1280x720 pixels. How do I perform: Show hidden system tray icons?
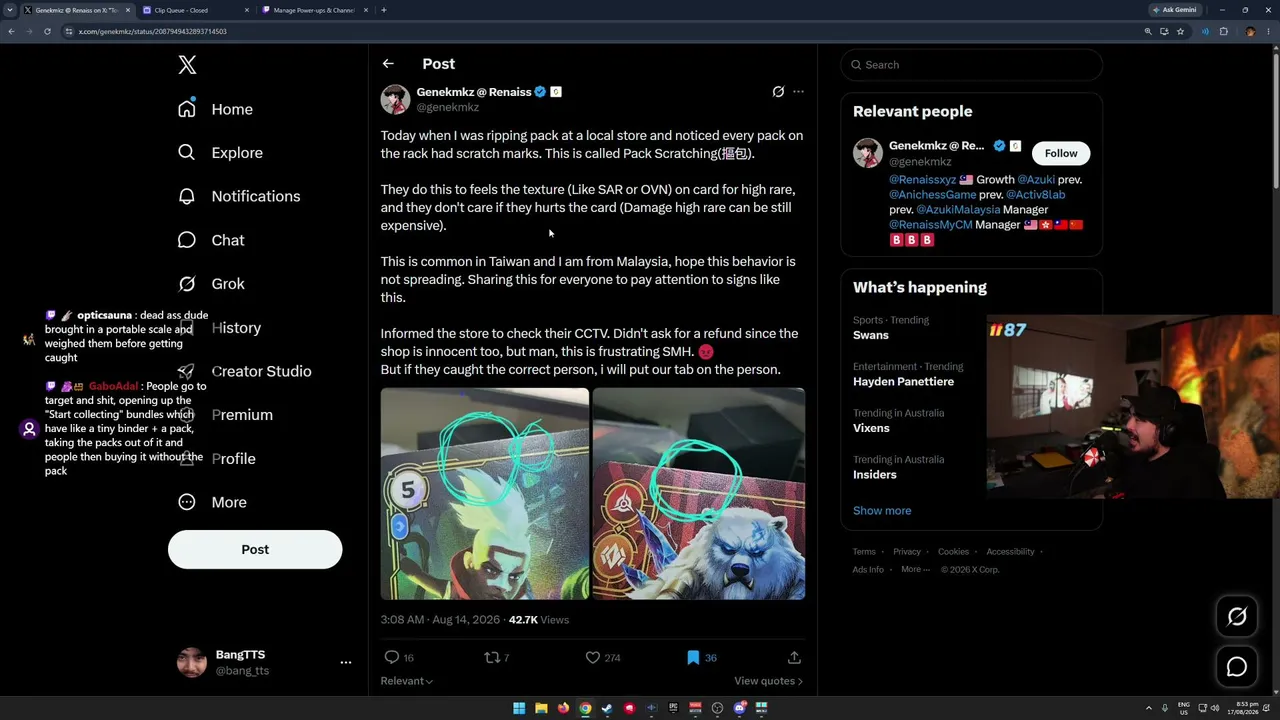[x=1149, y=708]
